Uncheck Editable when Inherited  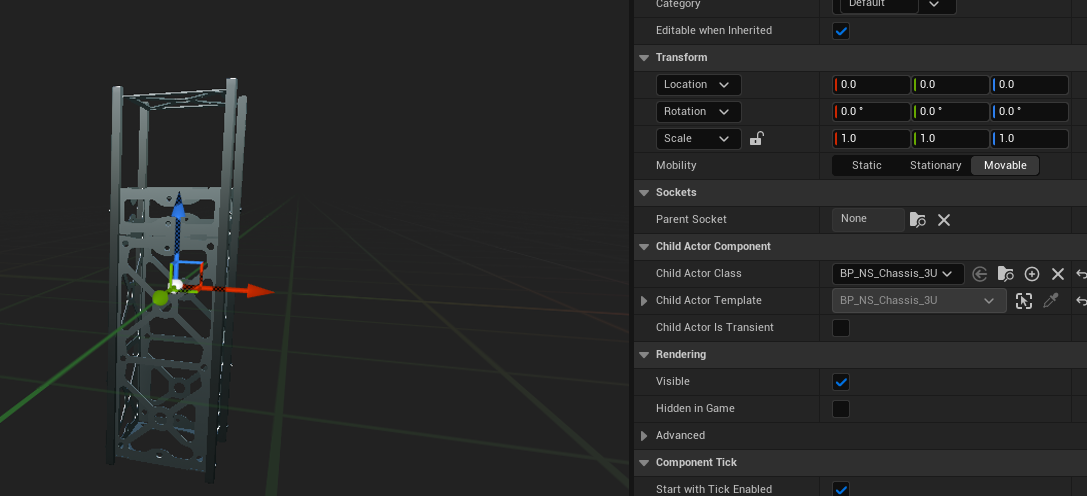841,31
